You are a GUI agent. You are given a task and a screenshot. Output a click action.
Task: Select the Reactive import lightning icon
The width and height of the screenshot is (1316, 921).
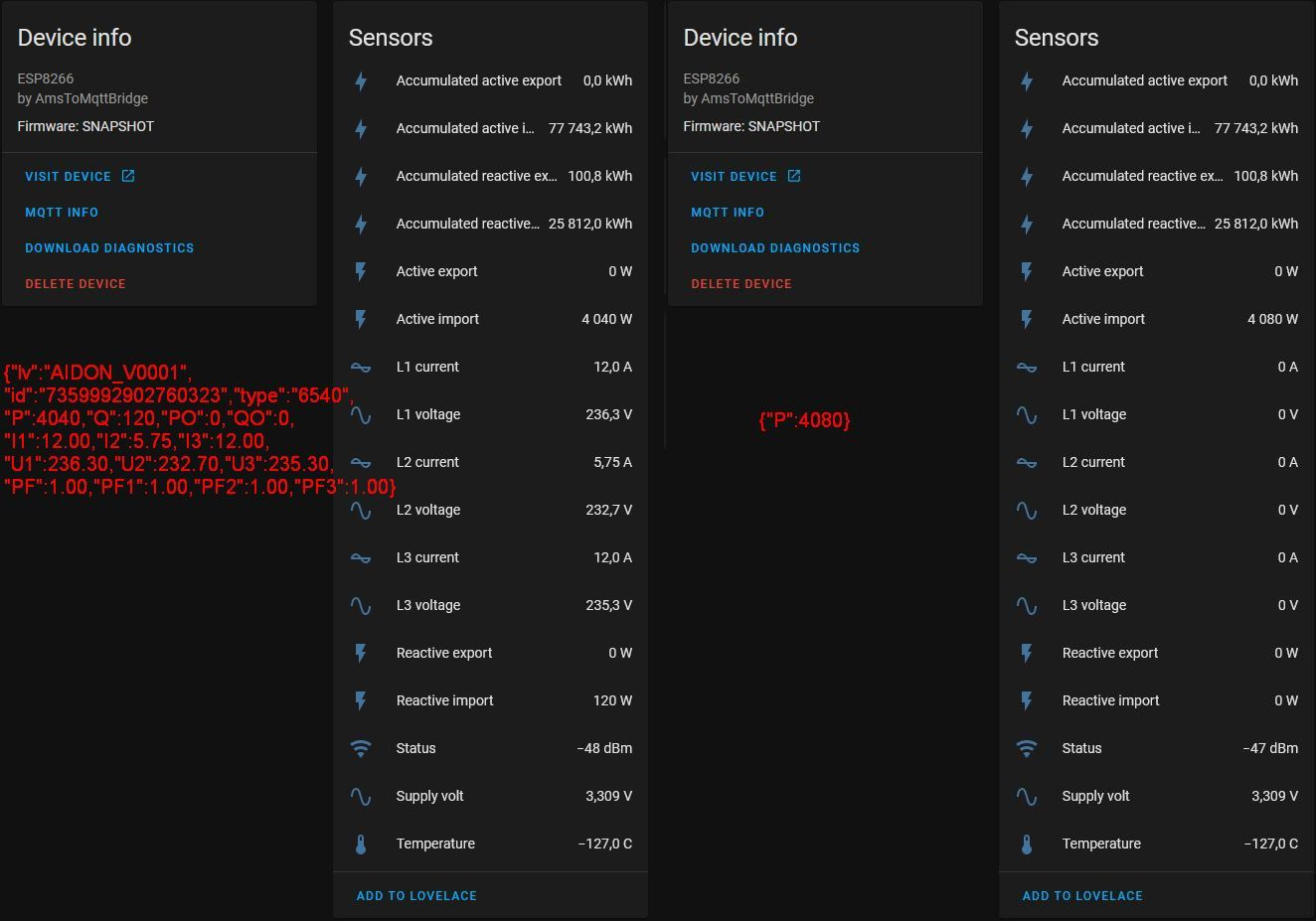click(360, 700)
